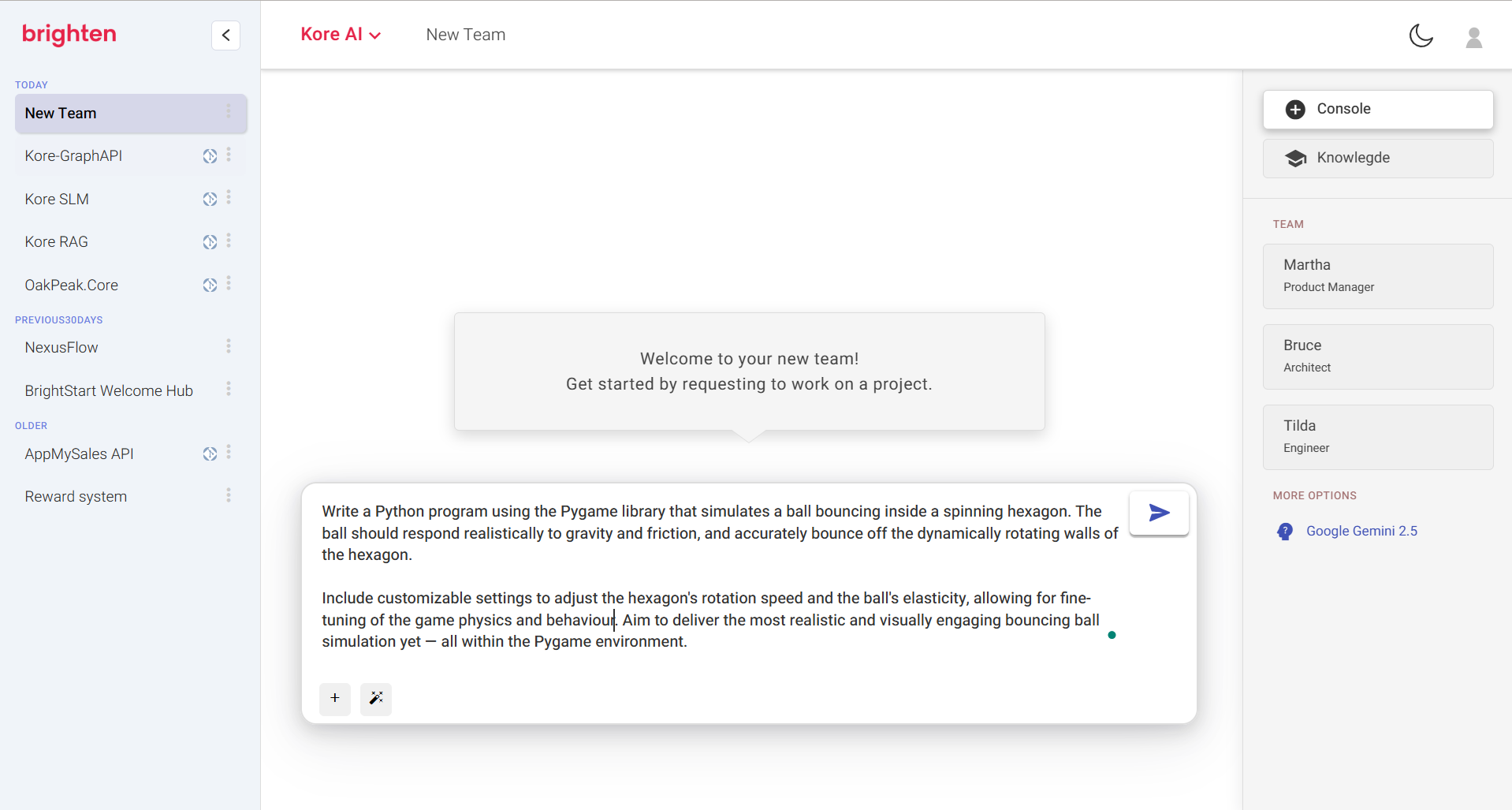Image resolution: width=1512 pixels, height=810 pixels.
Task: Click the OakPeak.Core status circle icon
Action: [210, 286]
